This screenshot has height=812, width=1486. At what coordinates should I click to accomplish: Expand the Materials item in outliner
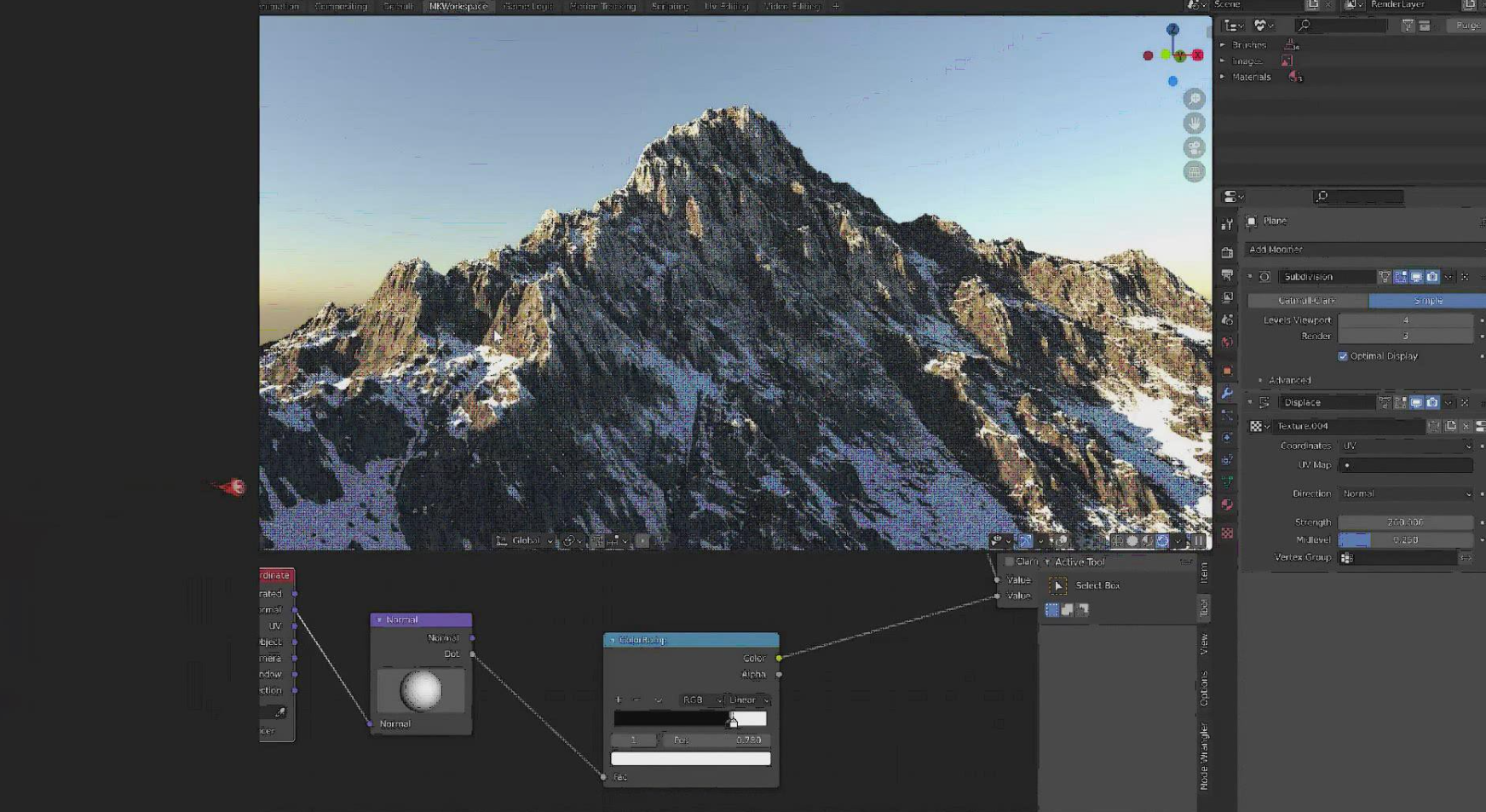pyautogui.click(x=1223, y=77)
